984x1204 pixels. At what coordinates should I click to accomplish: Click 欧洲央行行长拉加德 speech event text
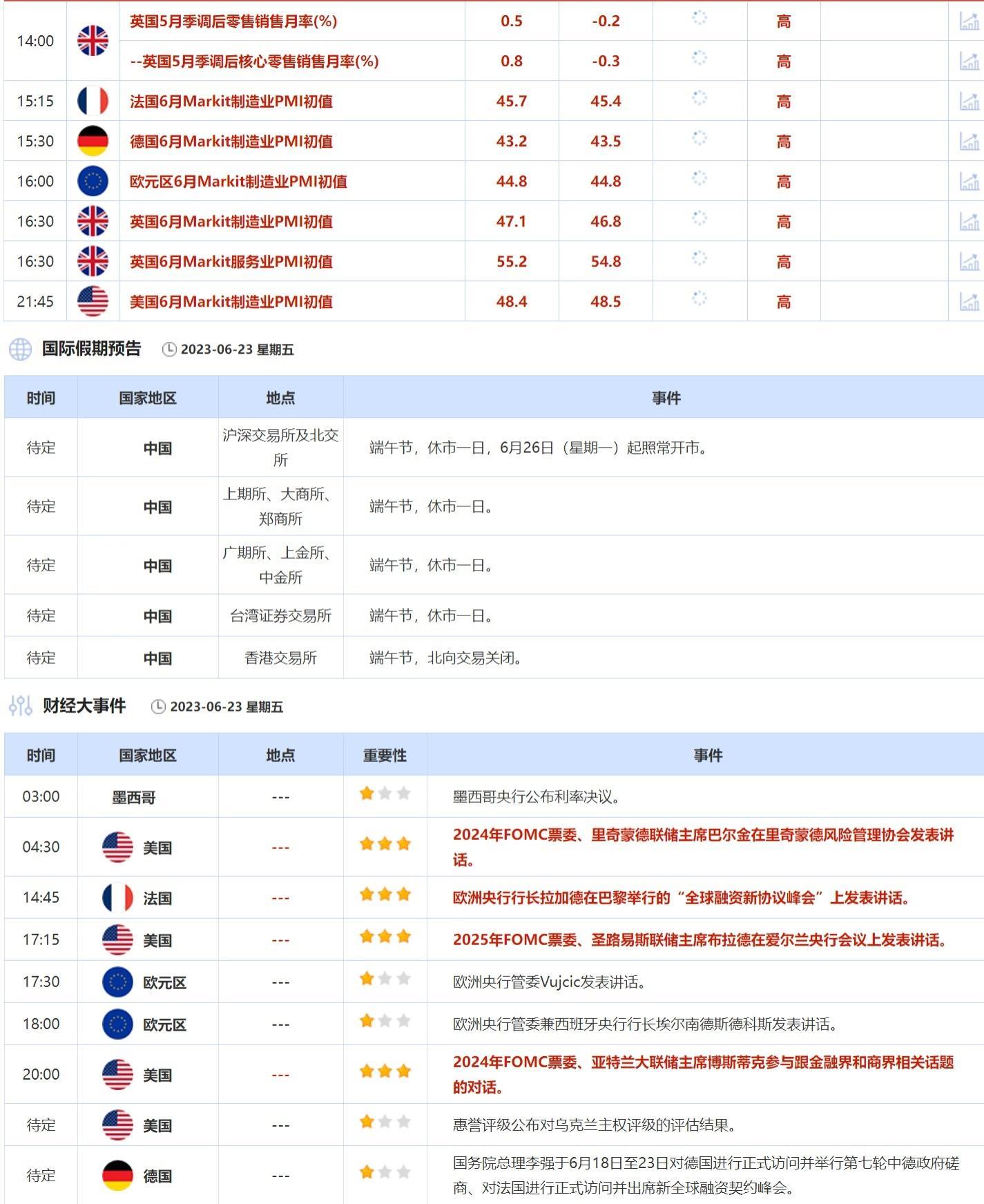click(682, 897)
